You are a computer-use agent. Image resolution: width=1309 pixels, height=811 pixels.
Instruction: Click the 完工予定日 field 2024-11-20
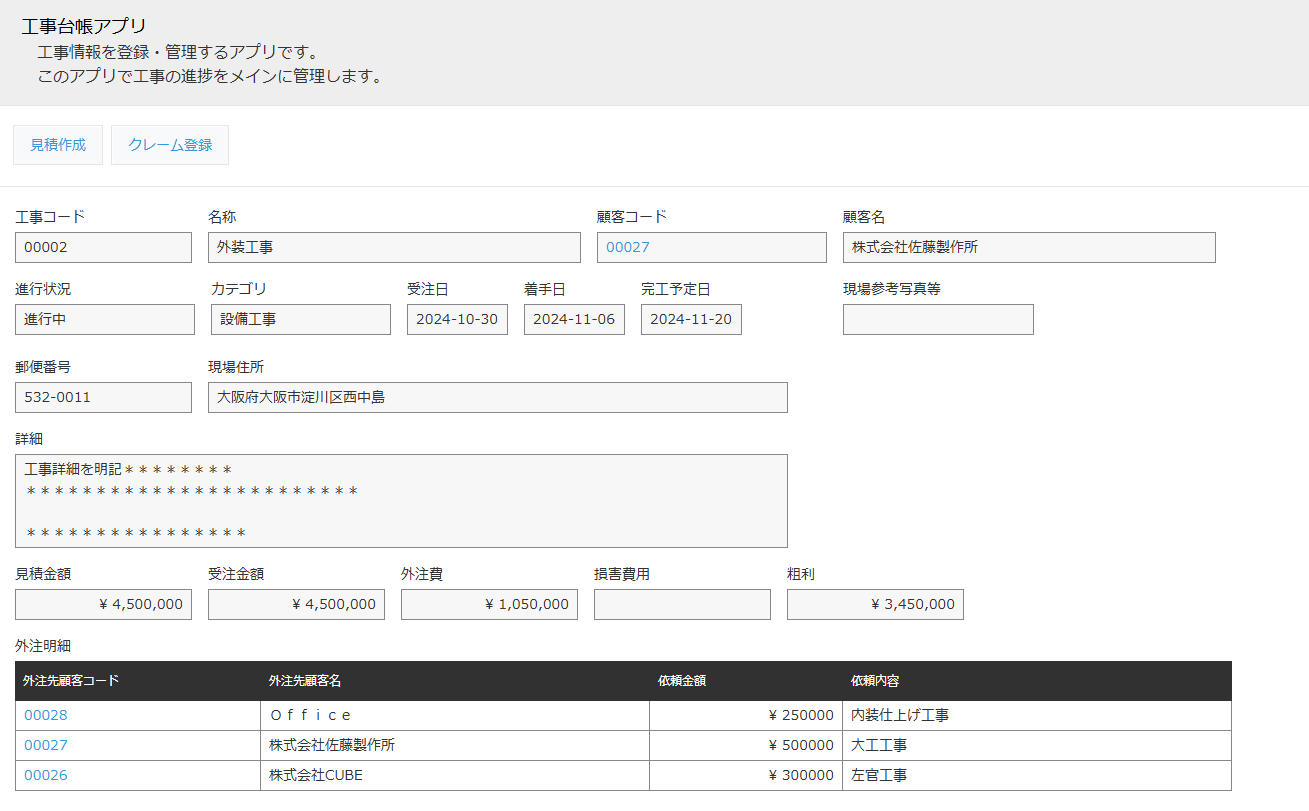691,320
